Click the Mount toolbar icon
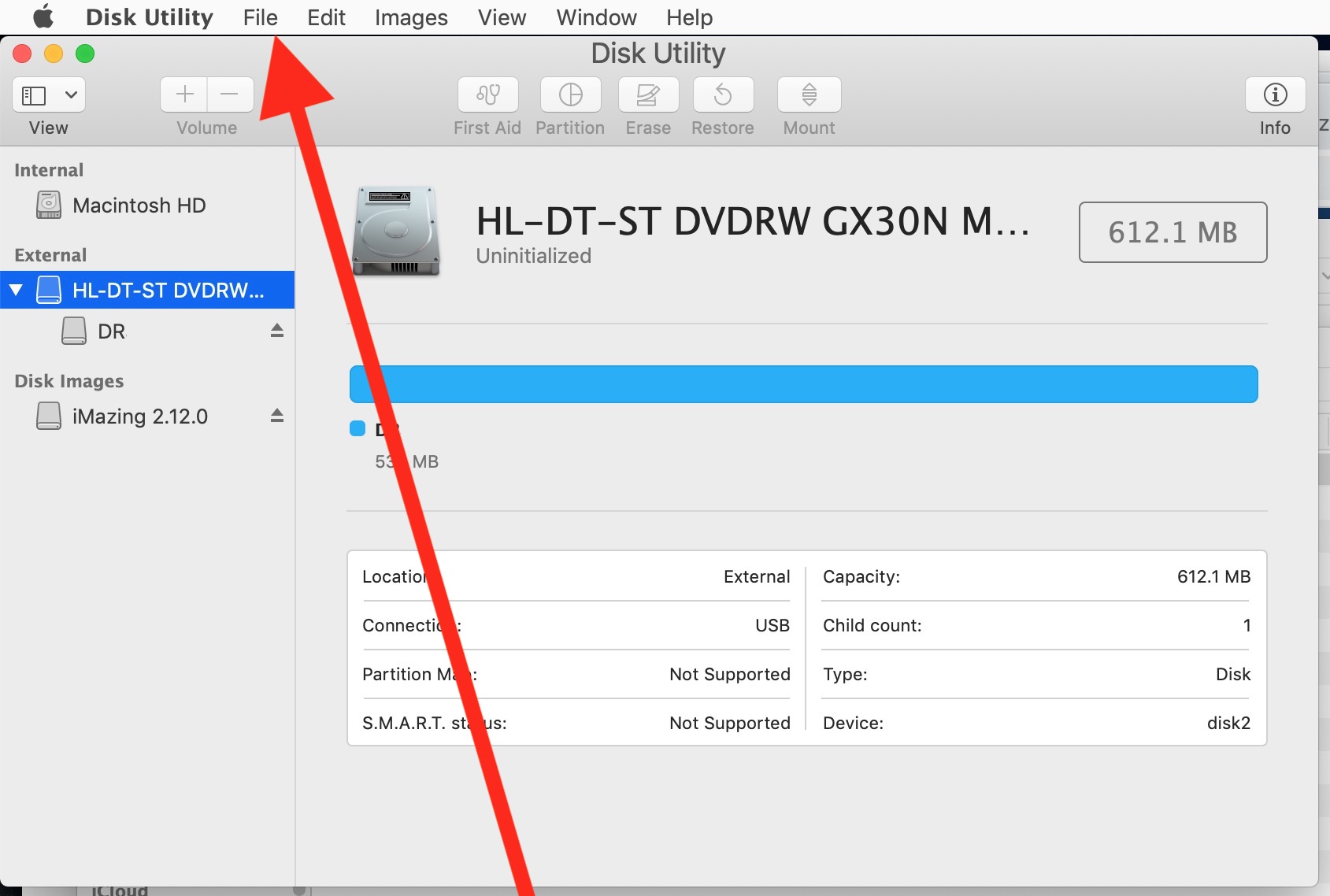This screenshot has height=896, width=1330. point(809,94)
